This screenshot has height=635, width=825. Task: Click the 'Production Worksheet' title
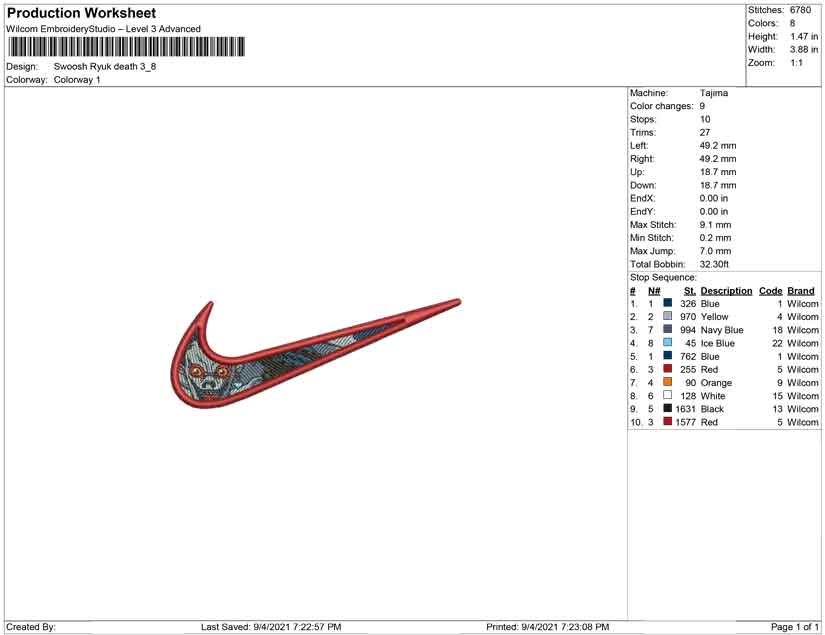82,13
